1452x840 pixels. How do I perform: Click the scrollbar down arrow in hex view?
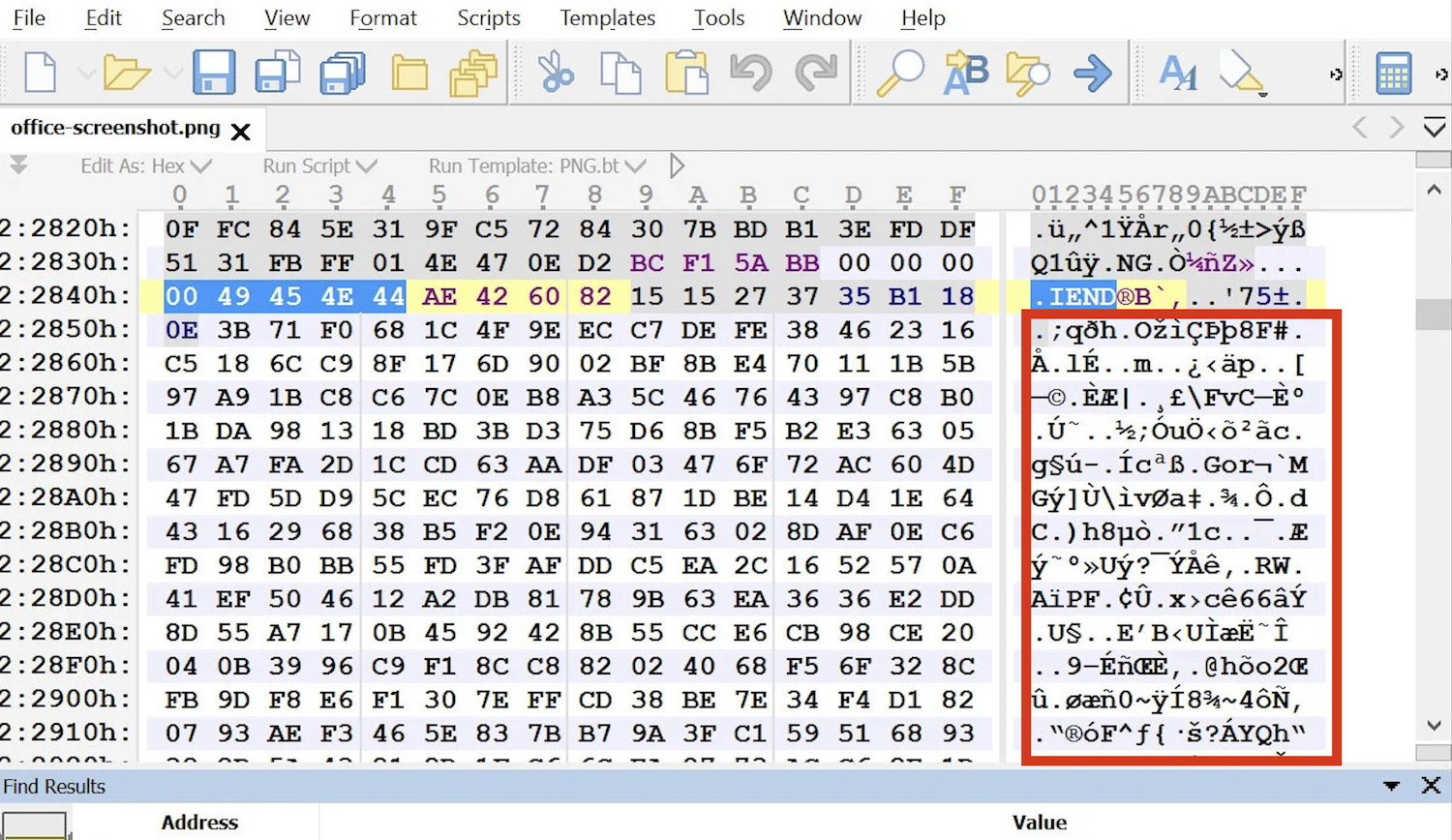[x=1434, y=726]
